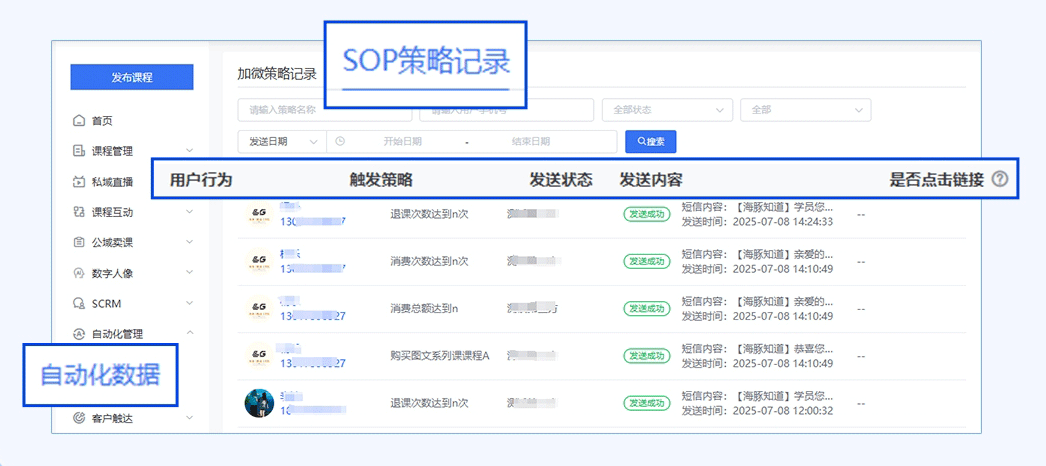
Task: Click 短信内容 starting with 恭喜您
Action: click(757, 348)
